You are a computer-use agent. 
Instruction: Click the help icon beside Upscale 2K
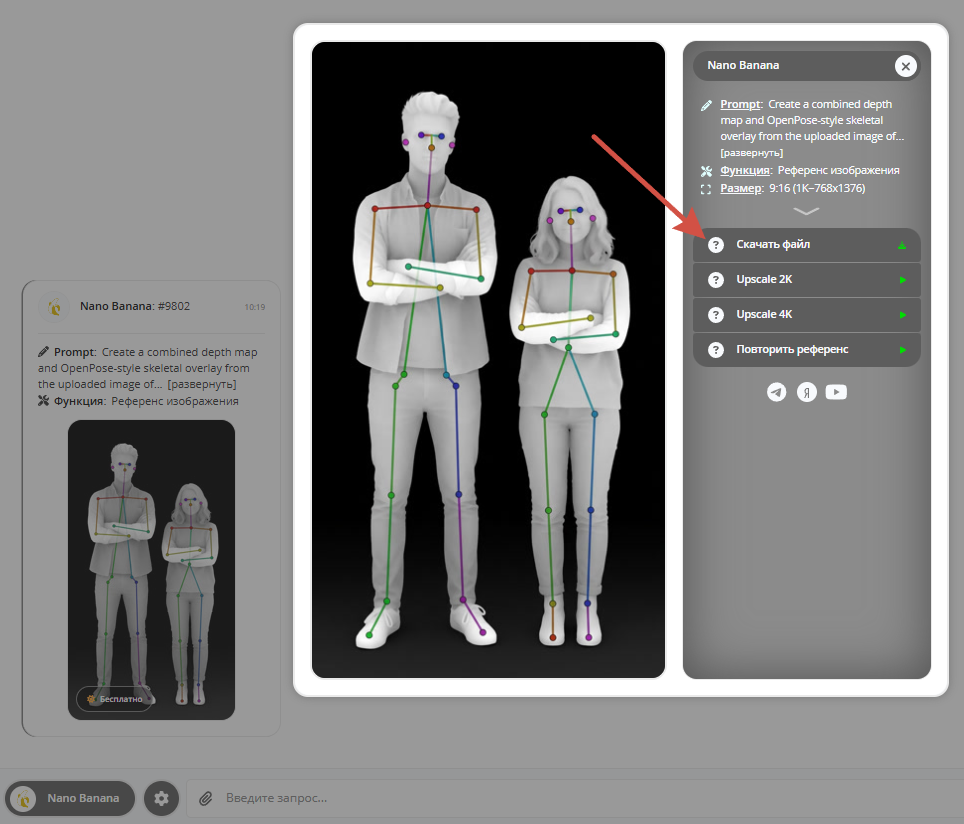tap(716, 280)
